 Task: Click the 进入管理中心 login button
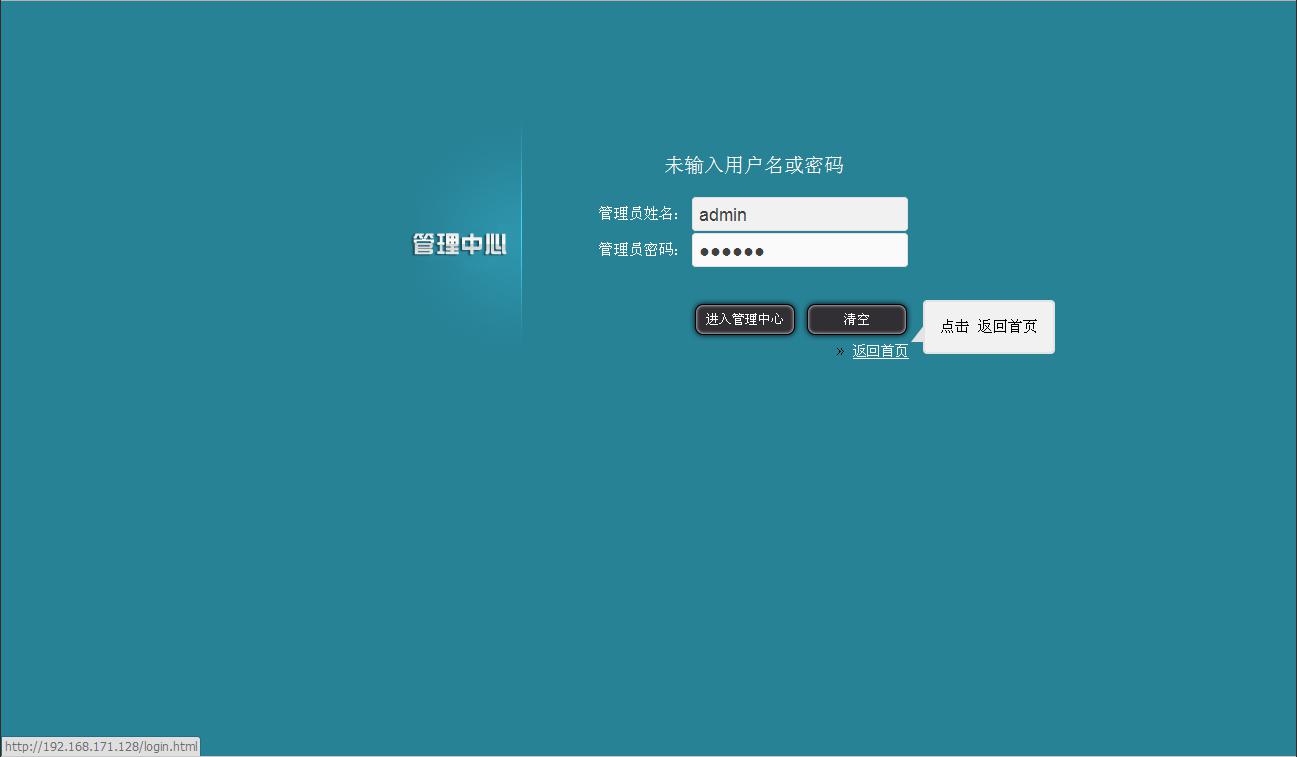point(745,319)
